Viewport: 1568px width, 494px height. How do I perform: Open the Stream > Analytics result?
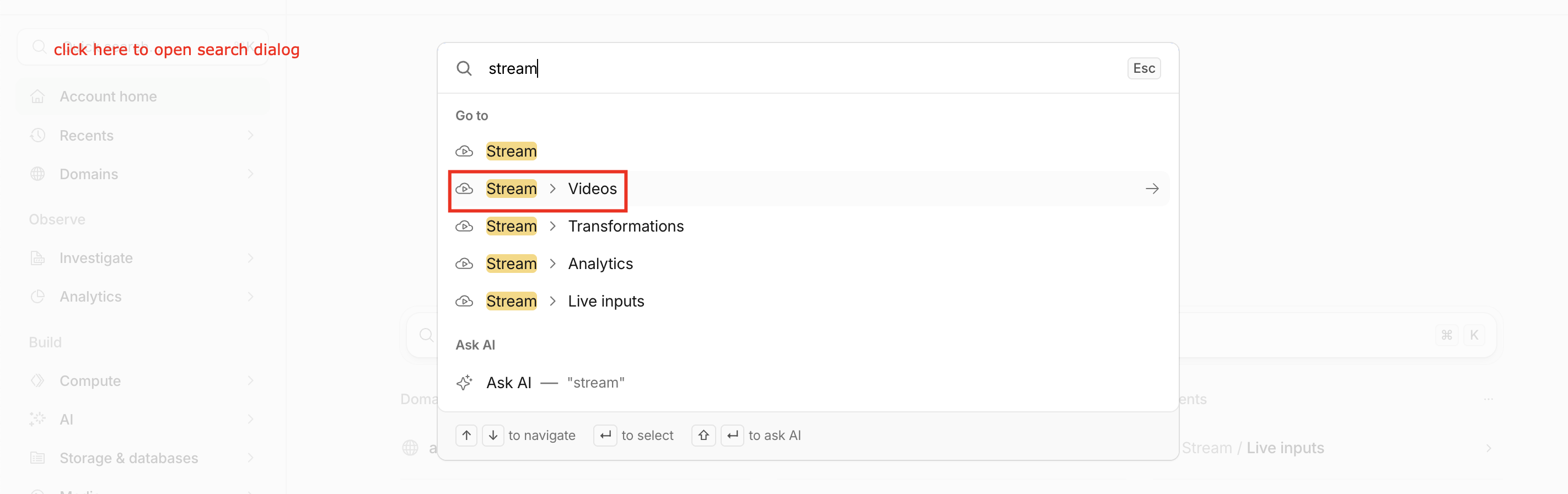(x=808, y=264)
